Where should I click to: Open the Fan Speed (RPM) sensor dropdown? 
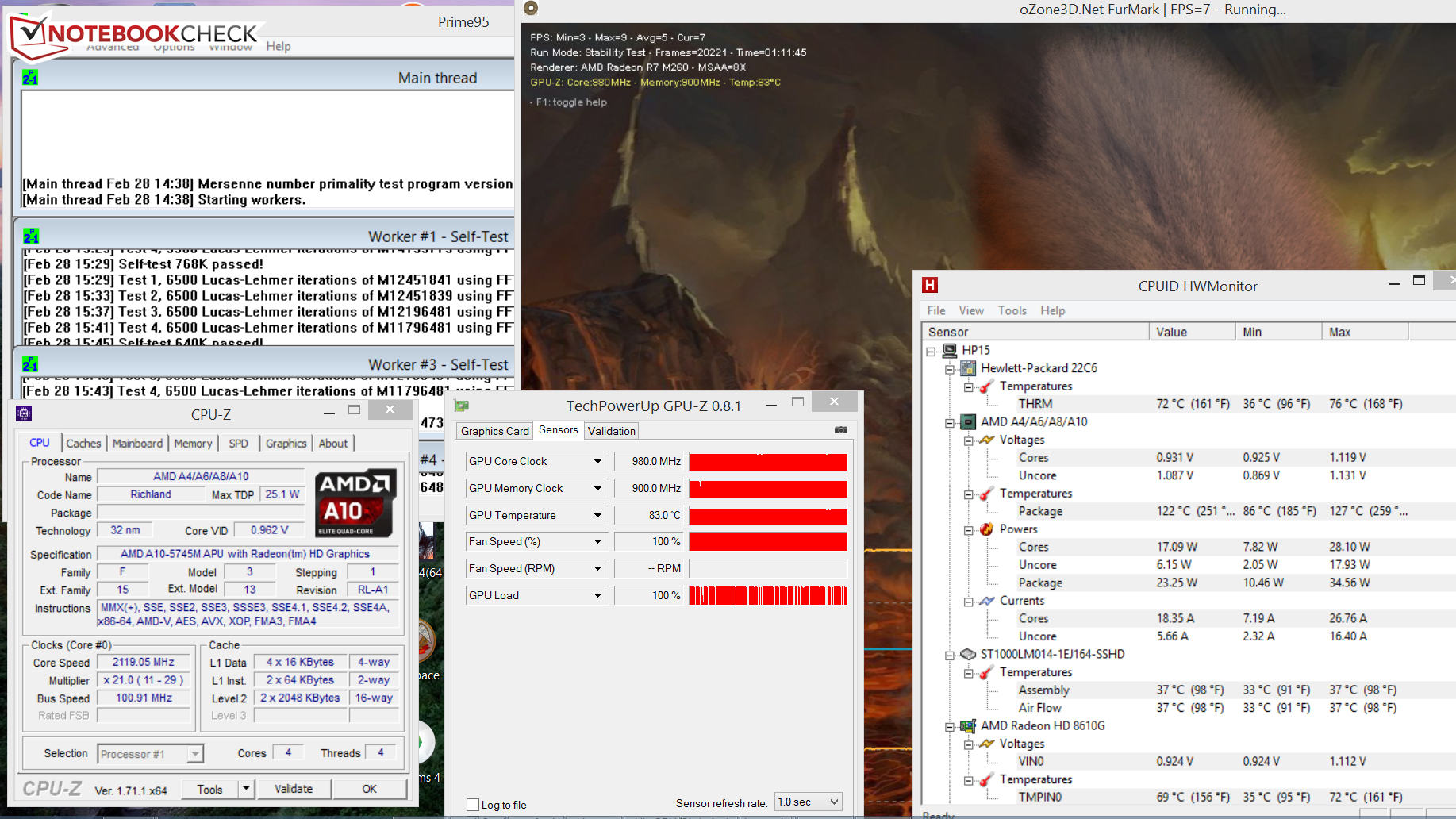pos(597,568)
